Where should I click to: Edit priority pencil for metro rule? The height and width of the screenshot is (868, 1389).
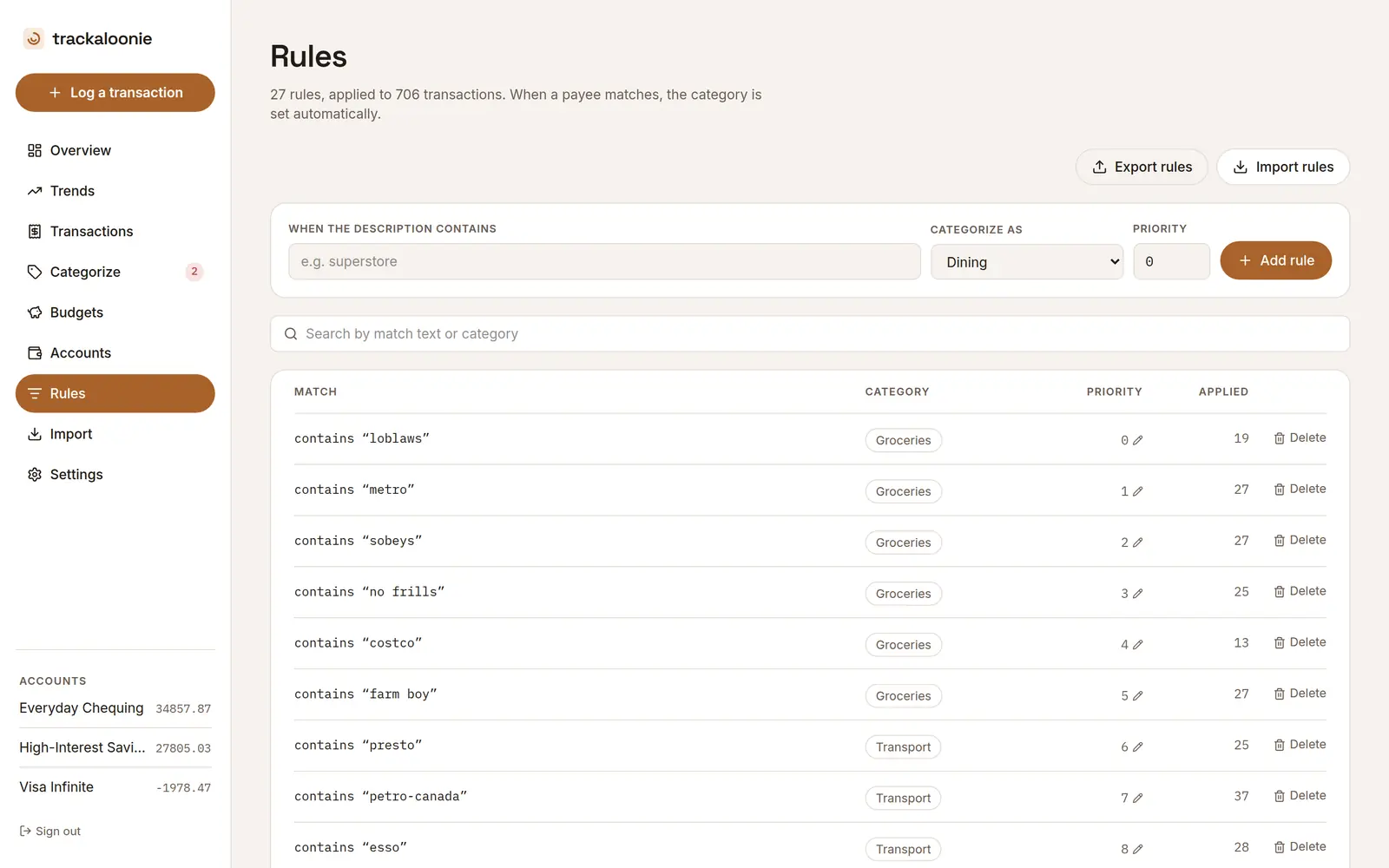tap(1137, 491)
